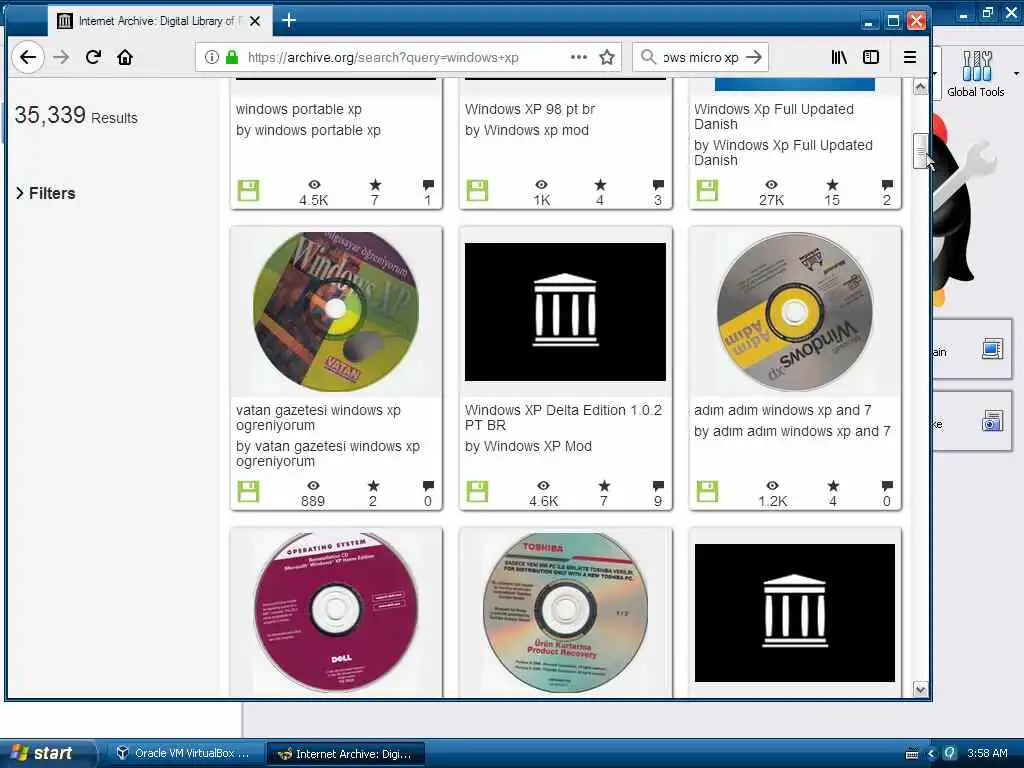This screenshot has width=1024, height=768.
Task: Open 'windows portable xp' item title
Action: [x=298, y=109]
